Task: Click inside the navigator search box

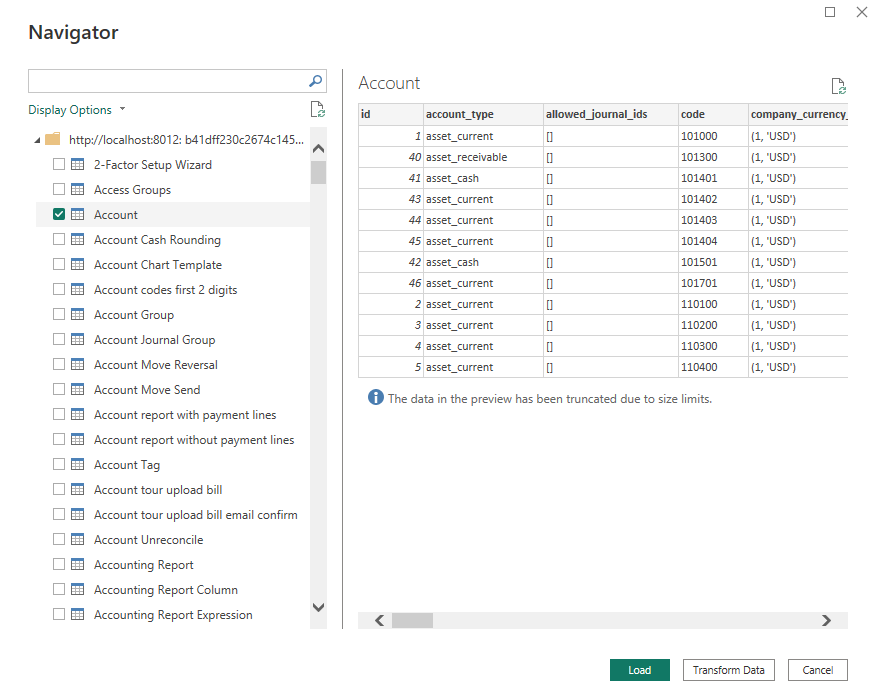Action: pos(165,82)
